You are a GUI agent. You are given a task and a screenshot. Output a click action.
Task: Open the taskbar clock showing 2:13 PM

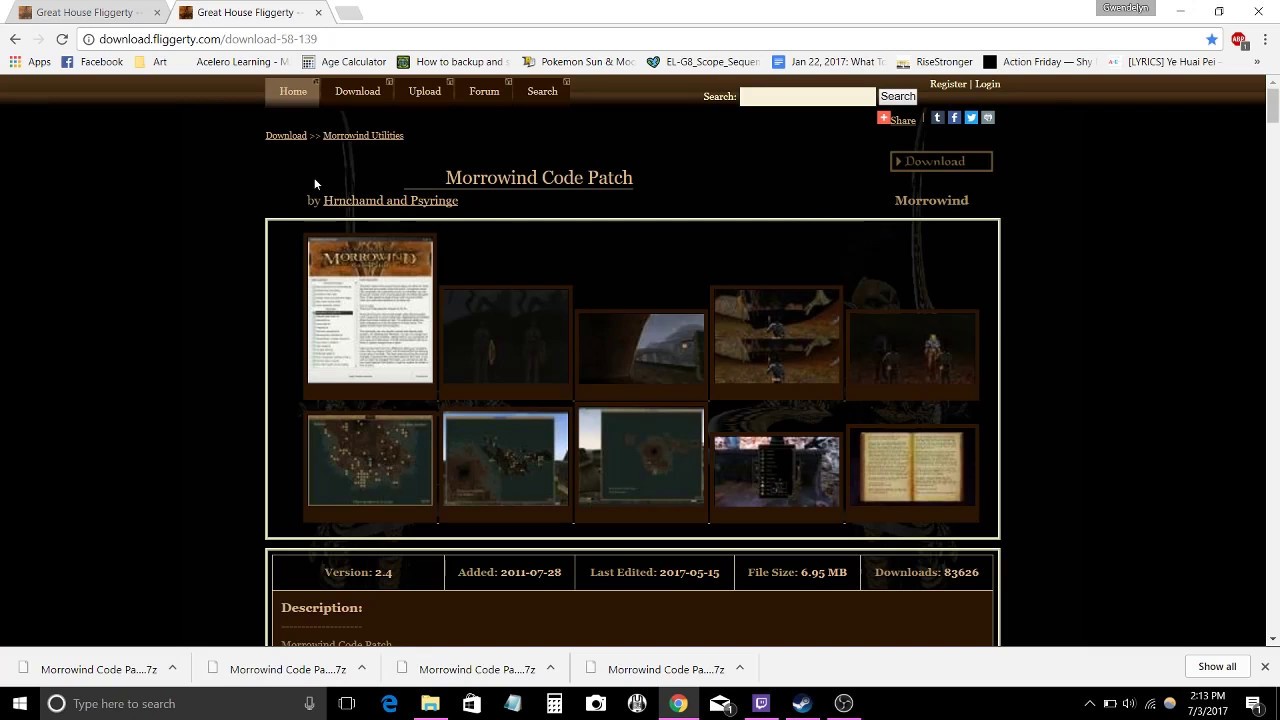click(1207, 704)
